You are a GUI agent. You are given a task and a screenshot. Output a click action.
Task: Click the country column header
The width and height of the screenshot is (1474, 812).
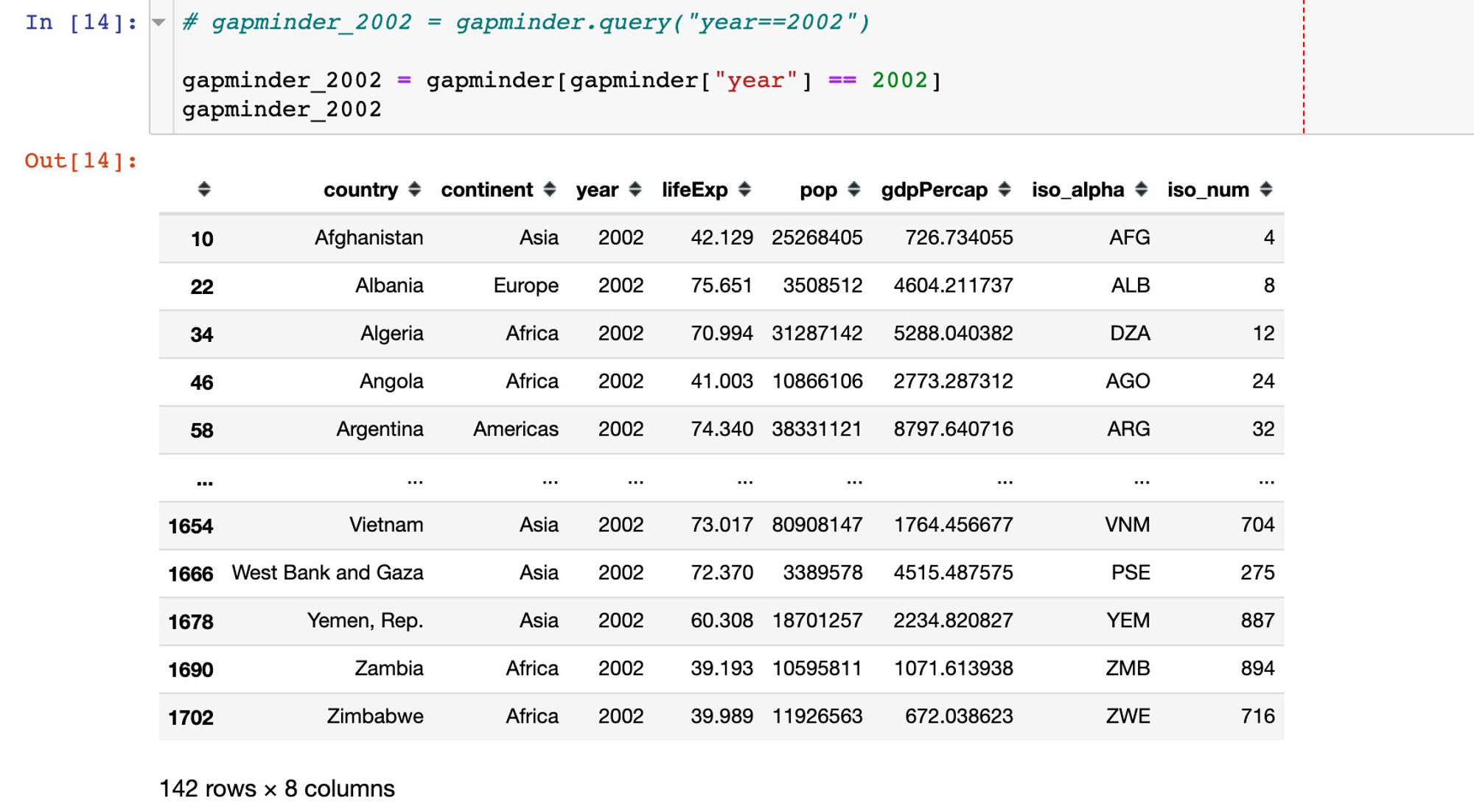360,190
